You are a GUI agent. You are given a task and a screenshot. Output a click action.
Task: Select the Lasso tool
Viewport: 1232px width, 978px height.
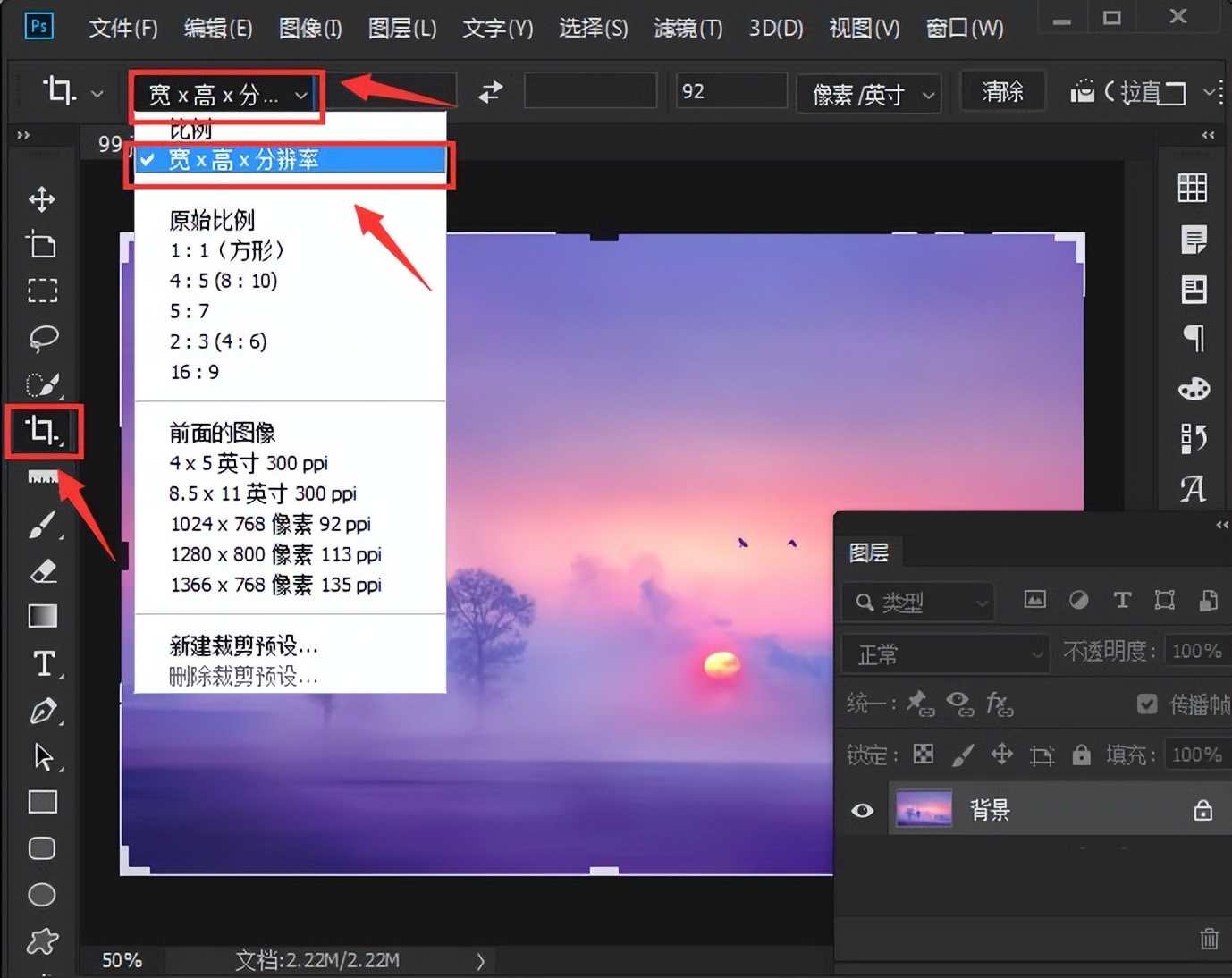click(41, 337)
